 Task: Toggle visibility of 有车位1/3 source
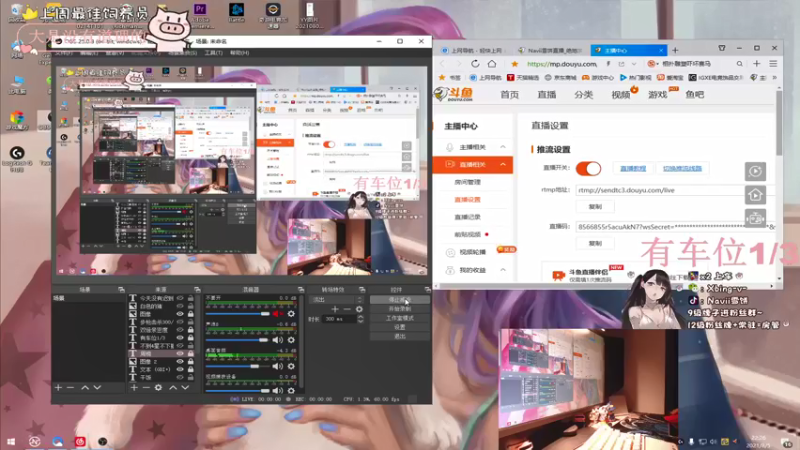tap(180, 338)
